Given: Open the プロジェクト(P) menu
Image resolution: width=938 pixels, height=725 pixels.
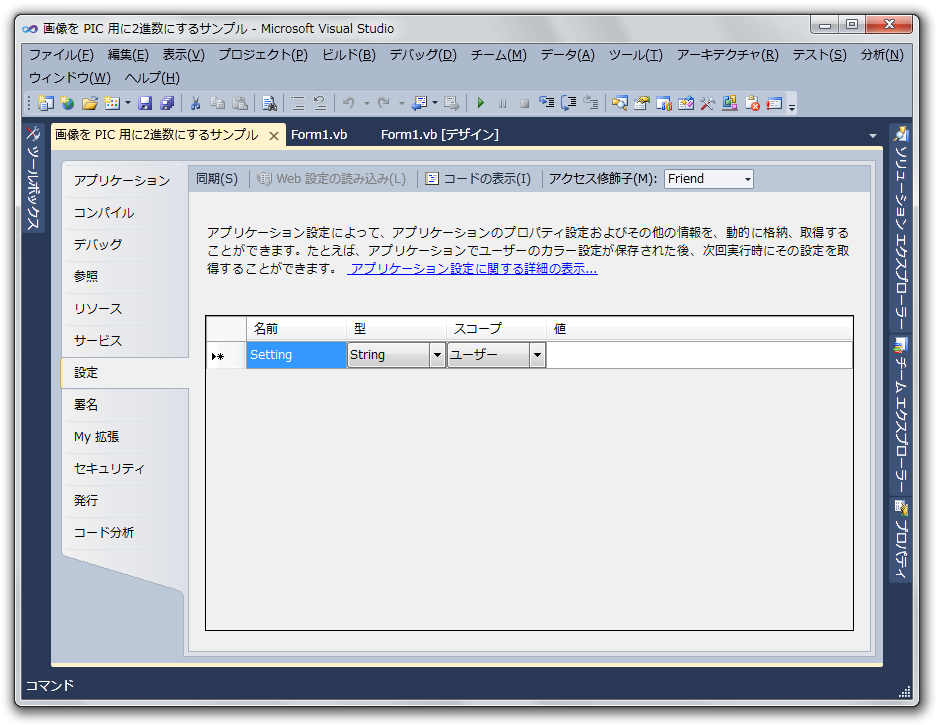Looking at the screenshot, I should coord(263,55).
